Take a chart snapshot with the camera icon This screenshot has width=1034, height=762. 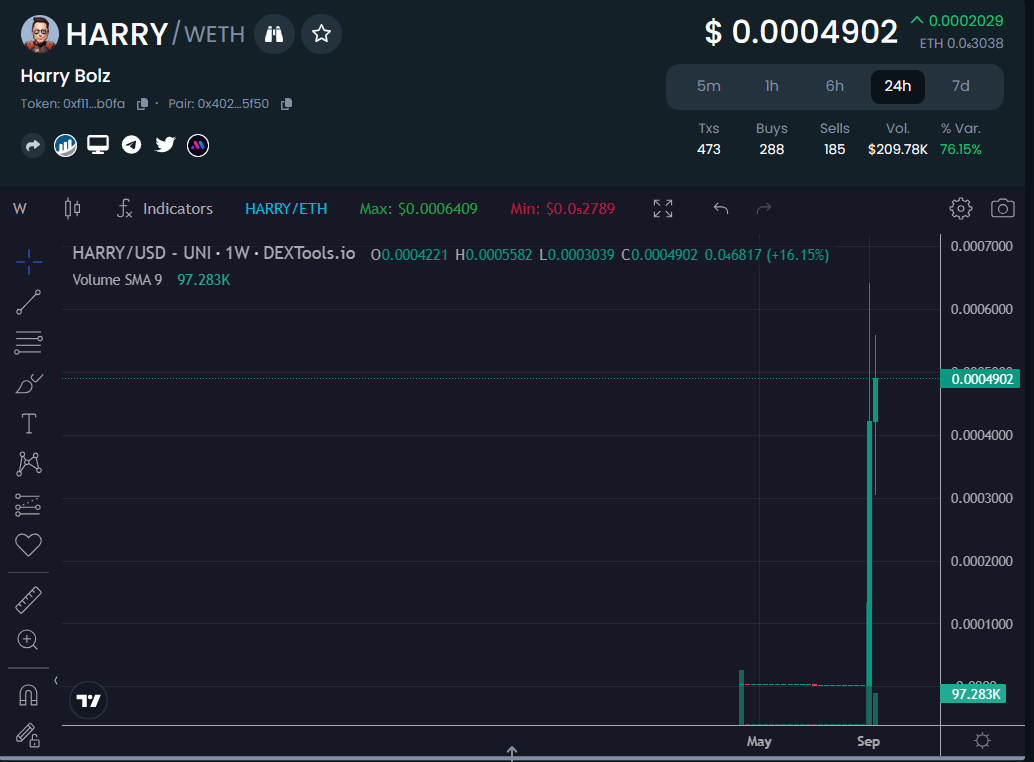click(x=1002, y=208)
